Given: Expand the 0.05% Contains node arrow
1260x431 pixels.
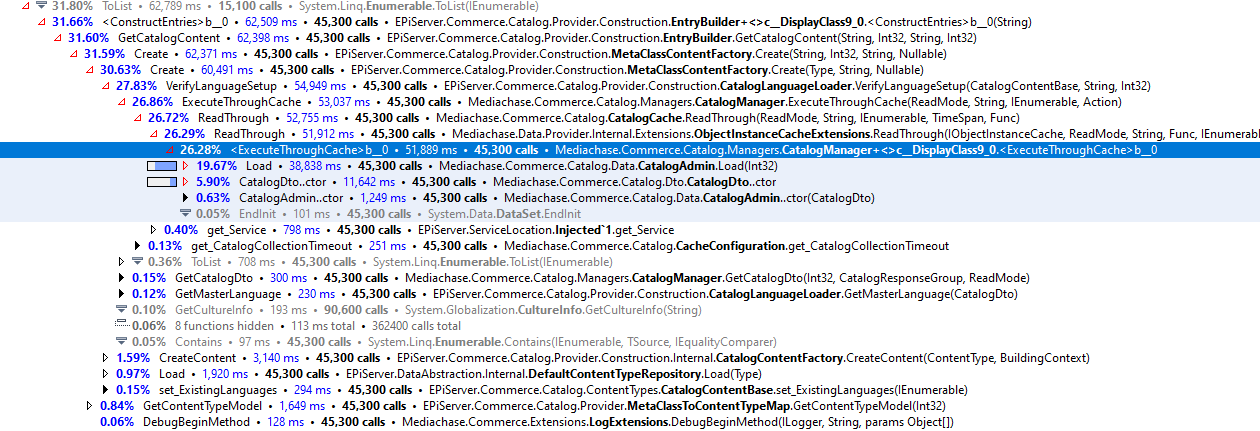Looking at the screenshot, I should pos(122,341).
